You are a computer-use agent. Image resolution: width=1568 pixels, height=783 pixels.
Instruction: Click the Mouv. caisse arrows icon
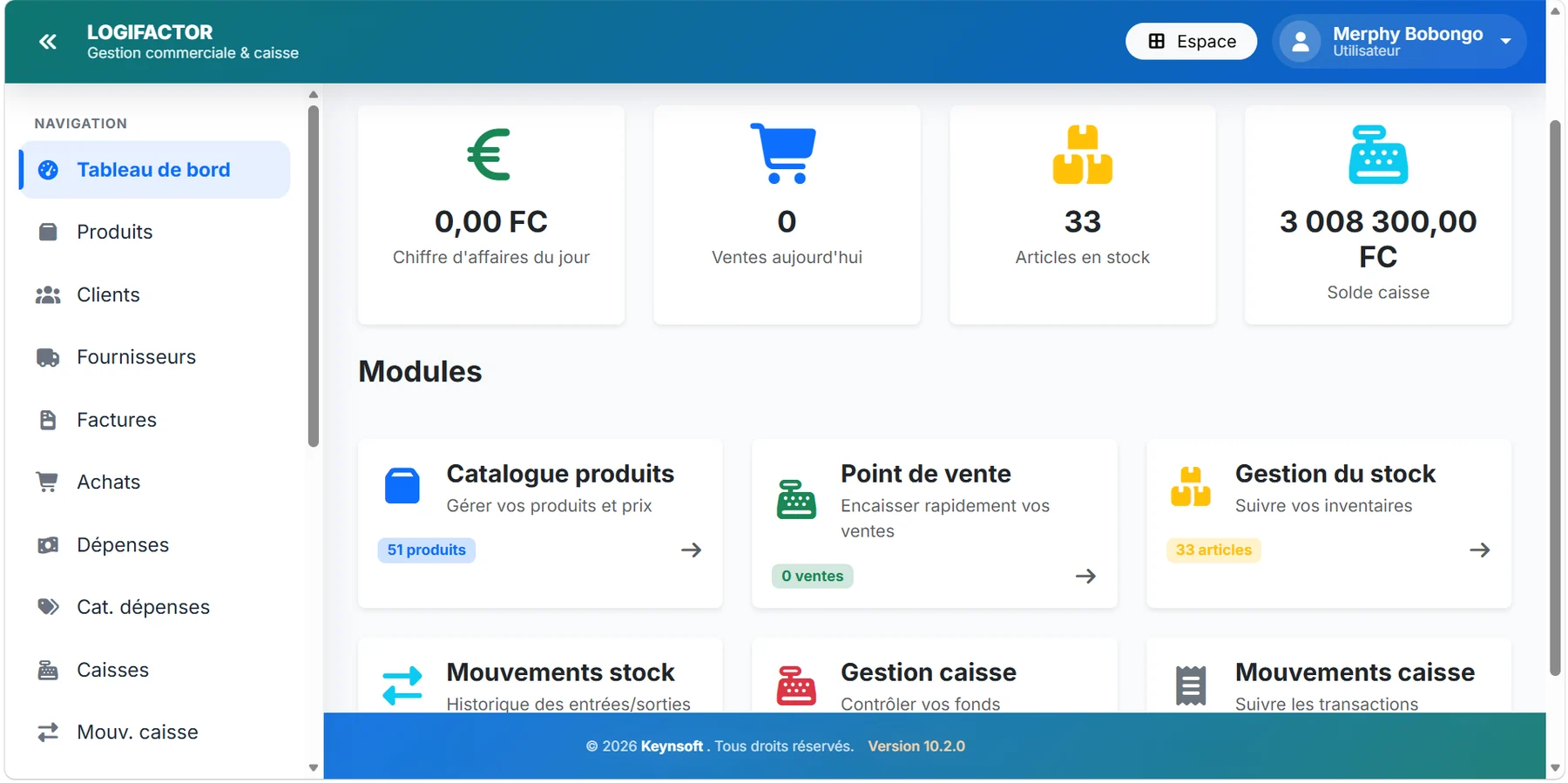[x=48, y=732]
